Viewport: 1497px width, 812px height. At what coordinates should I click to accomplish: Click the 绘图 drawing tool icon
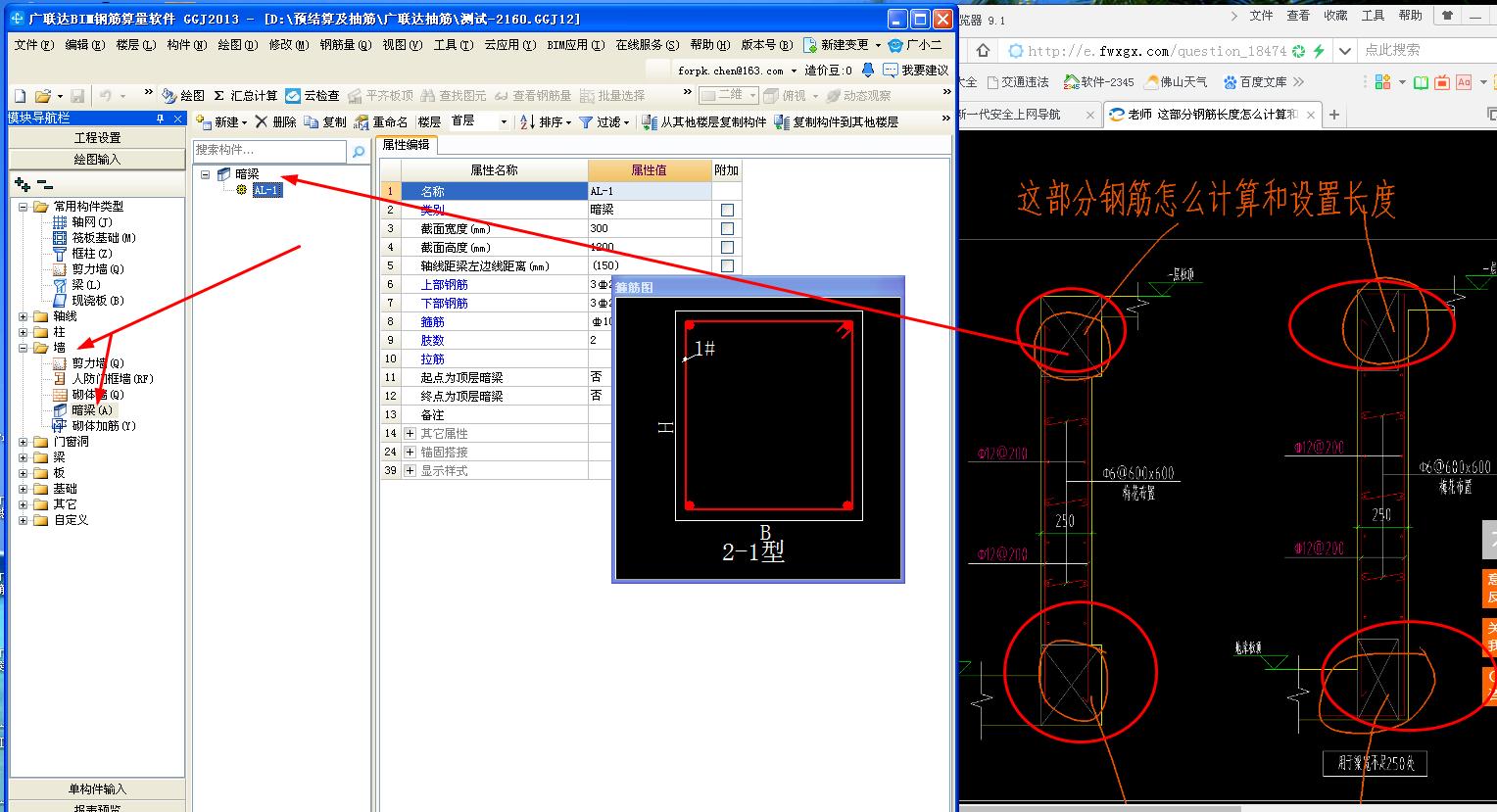click(x=169, y=95)
